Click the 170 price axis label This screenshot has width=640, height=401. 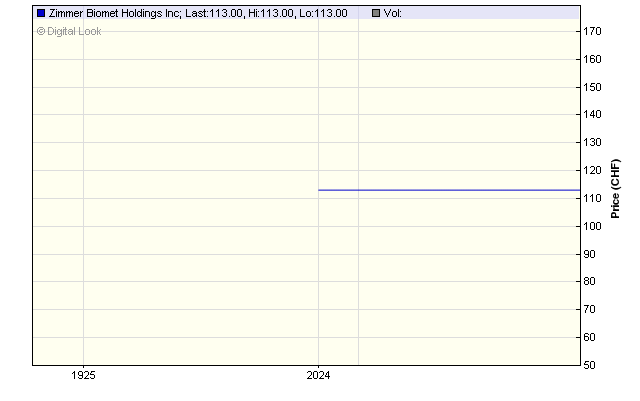tap(592, 31)
